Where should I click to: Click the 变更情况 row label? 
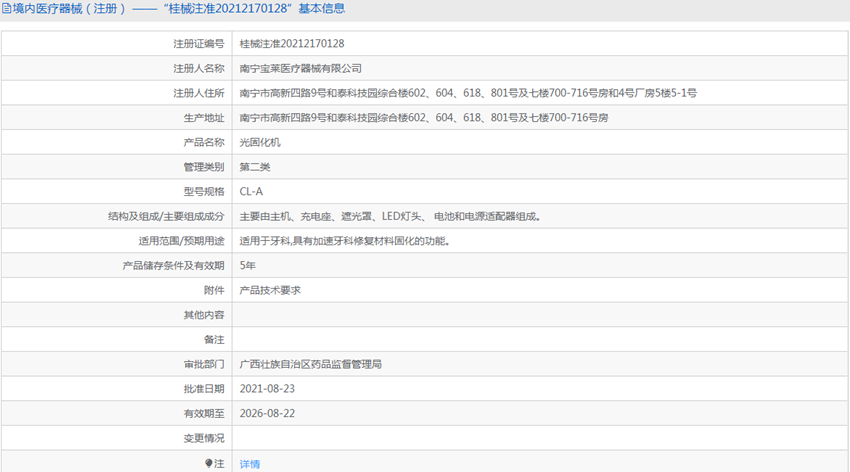pos(204,438)
